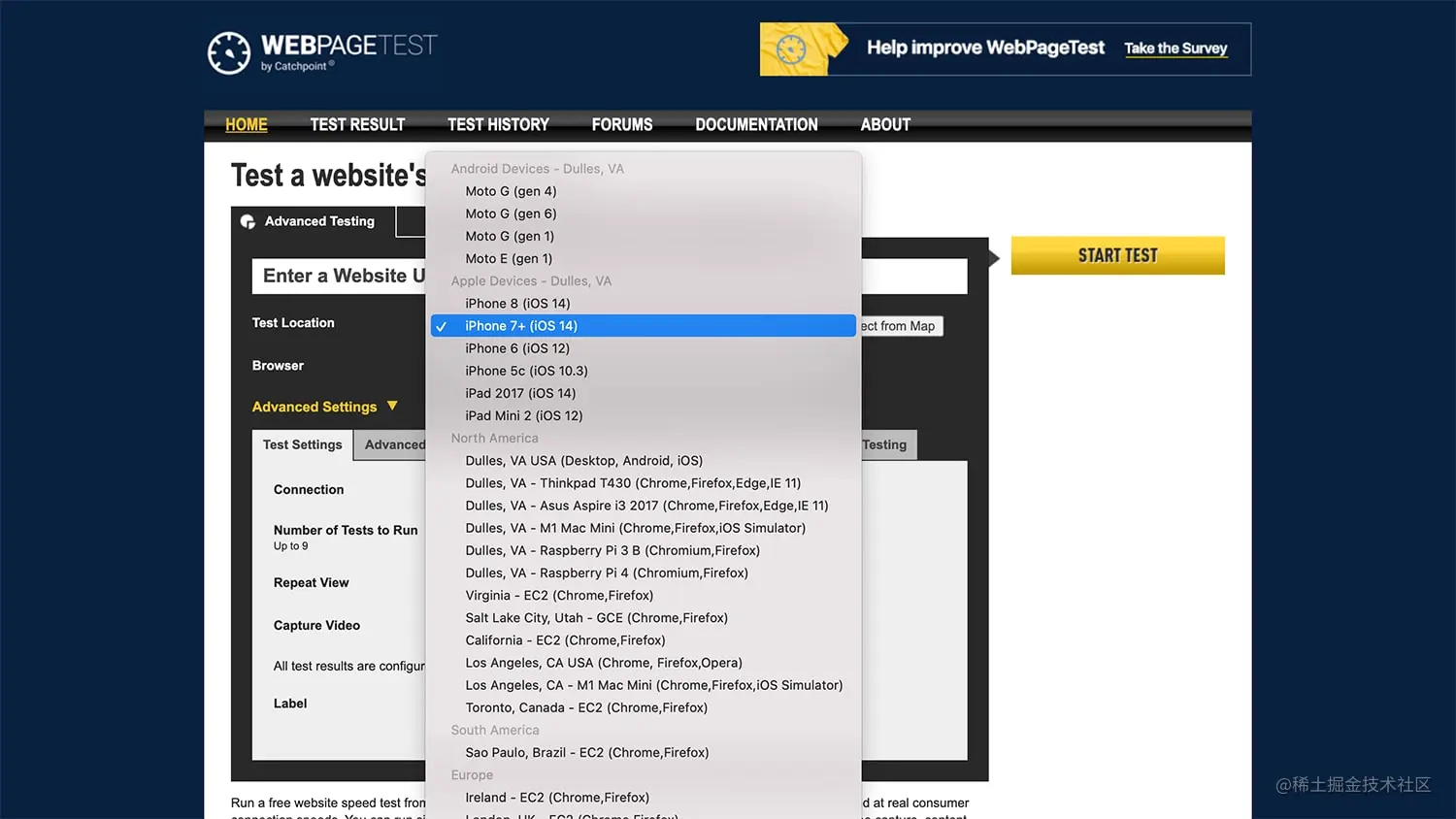The width and height of the screenshot is (1456, 819).
Task: Select highlighted iPhone 7+ (iOS 14) option
Action: point(643,326)
